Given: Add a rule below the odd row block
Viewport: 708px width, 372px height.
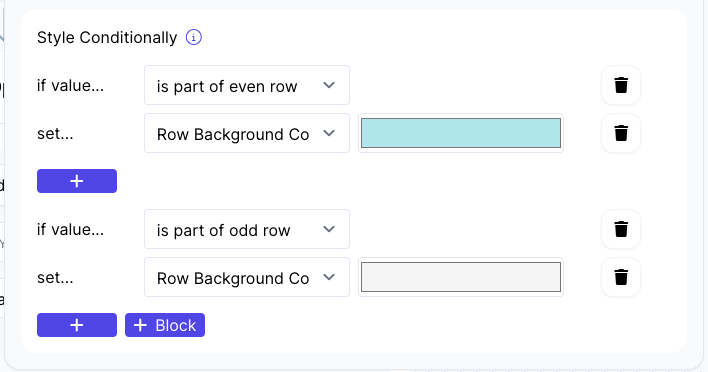Looking at the screenshot, I should point(77,325).
